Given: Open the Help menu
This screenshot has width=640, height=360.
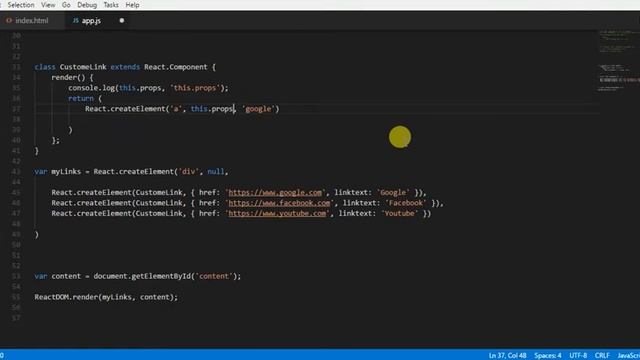Looking at the screenshot, I should (x=132, y=5).
